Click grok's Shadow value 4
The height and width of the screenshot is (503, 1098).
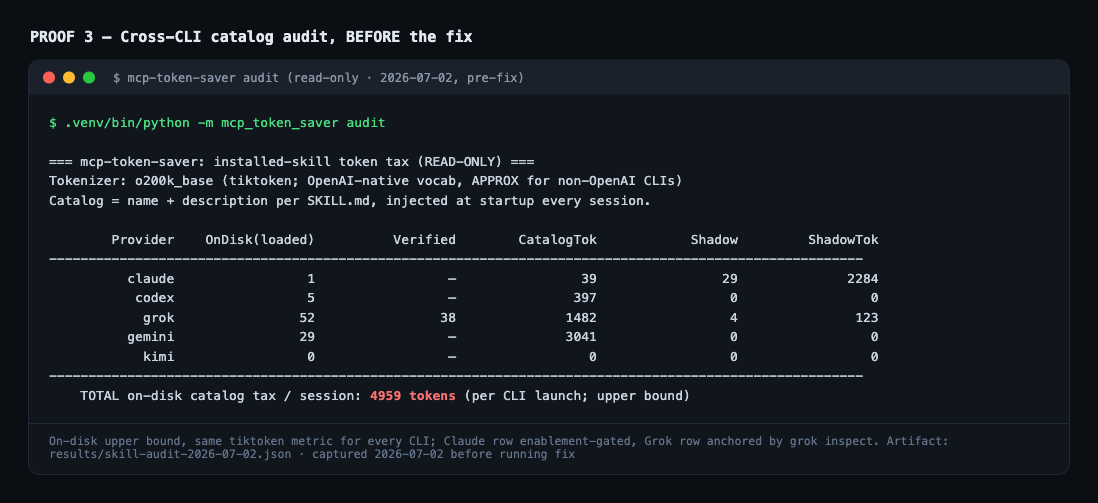click(x=734, y=317)
